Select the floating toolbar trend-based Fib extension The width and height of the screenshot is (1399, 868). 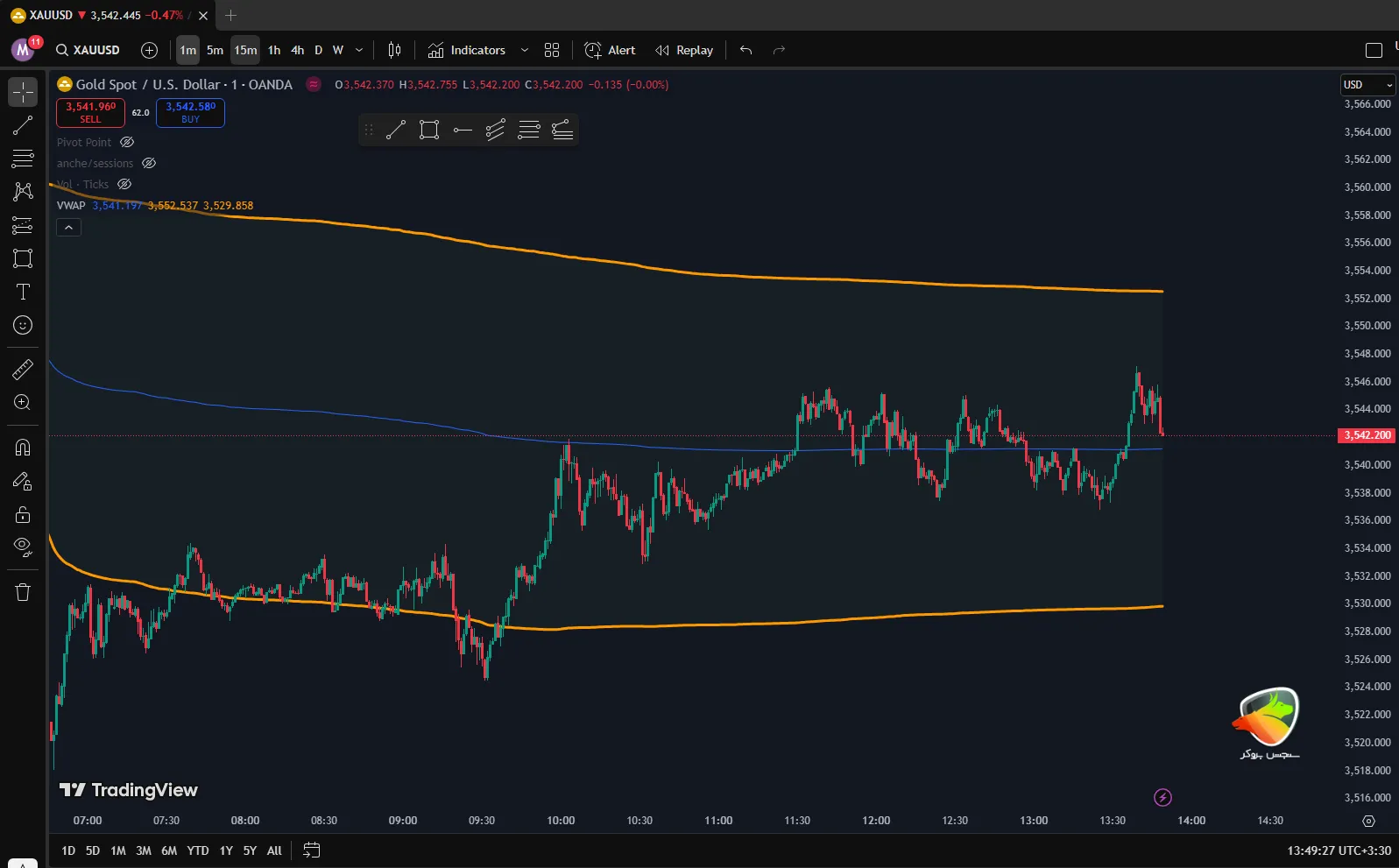562,131
